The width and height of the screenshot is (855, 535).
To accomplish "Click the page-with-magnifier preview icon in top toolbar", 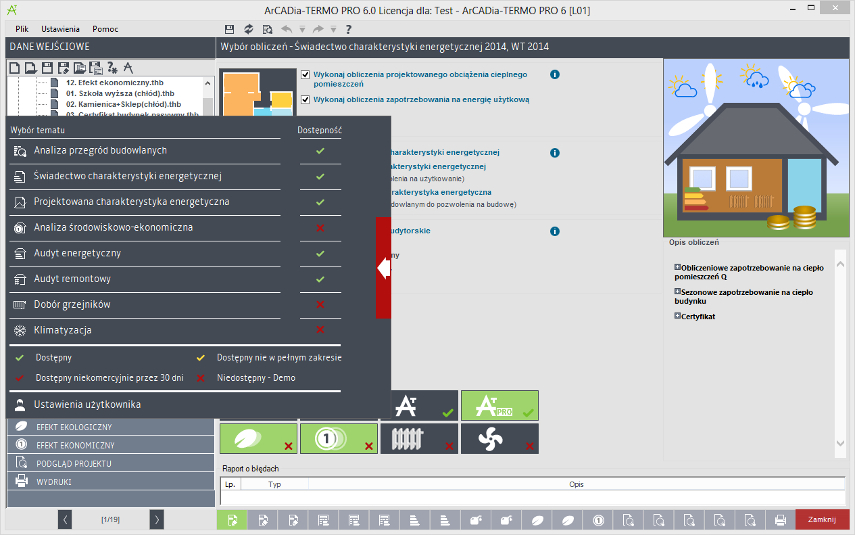I will 267,29.
